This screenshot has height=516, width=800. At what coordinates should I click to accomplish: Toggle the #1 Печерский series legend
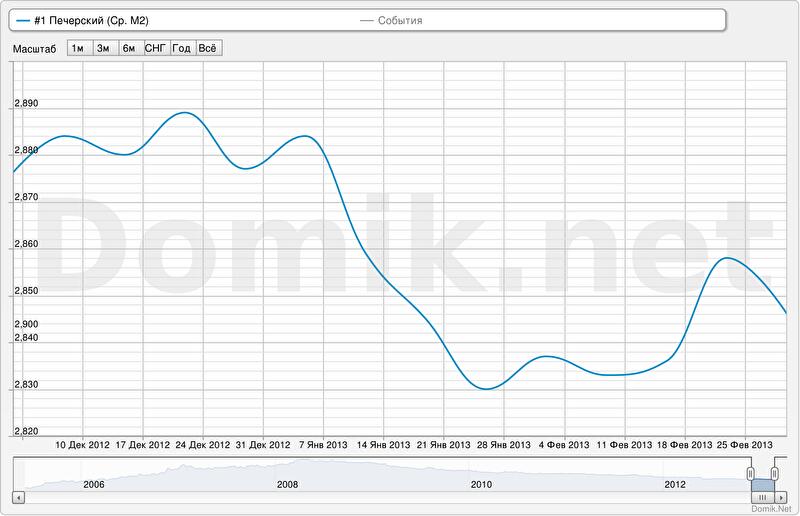tap(90, 20)
